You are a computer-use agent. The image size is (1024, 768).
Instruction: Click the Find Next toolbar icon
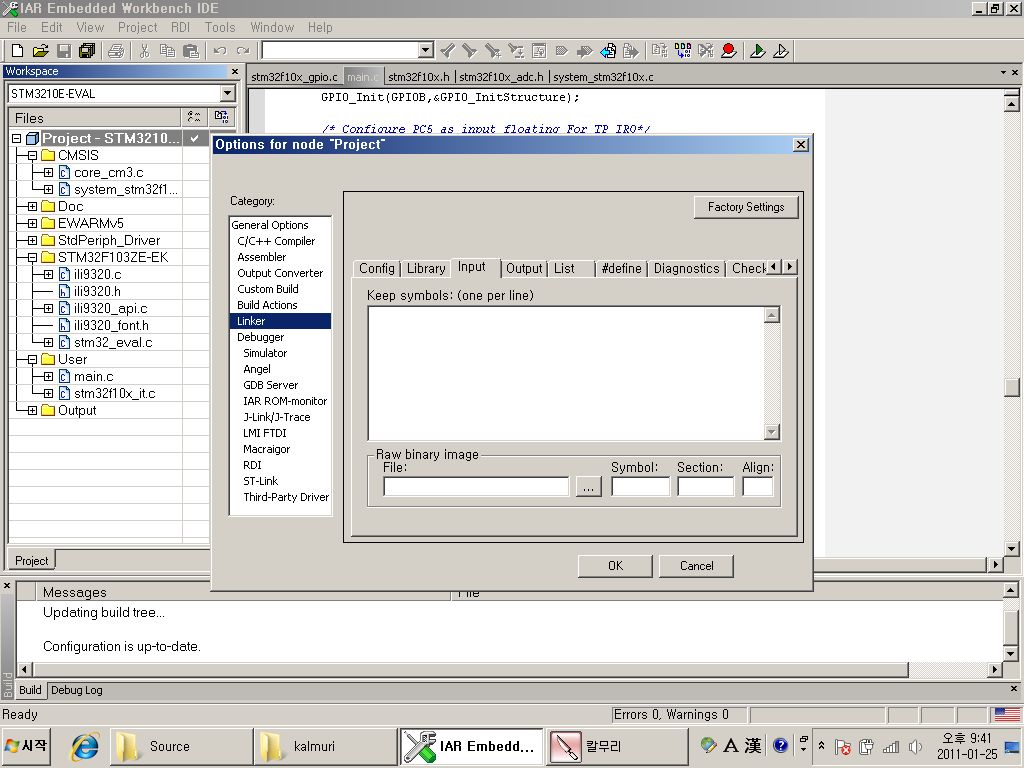coord(470,50)
